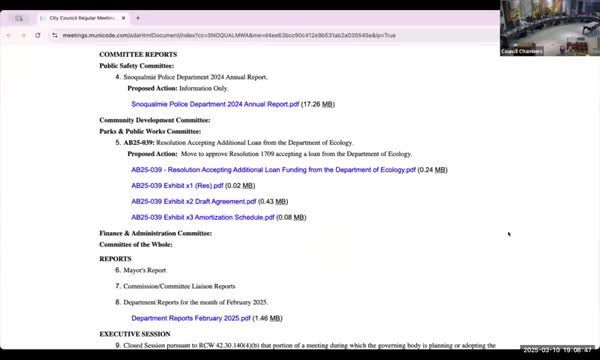Click the site information icon in the address bar
Screen dimensions: 600x360
pyautogui.click(x=55, y=35)
